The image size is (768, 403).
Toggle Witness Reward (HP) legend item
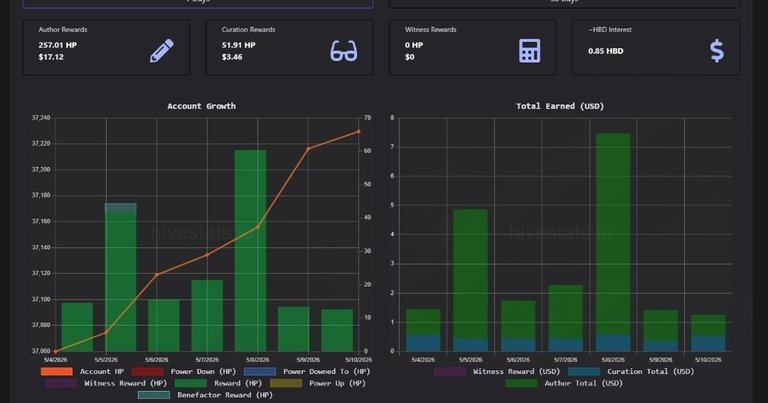(x=106, y=383)
